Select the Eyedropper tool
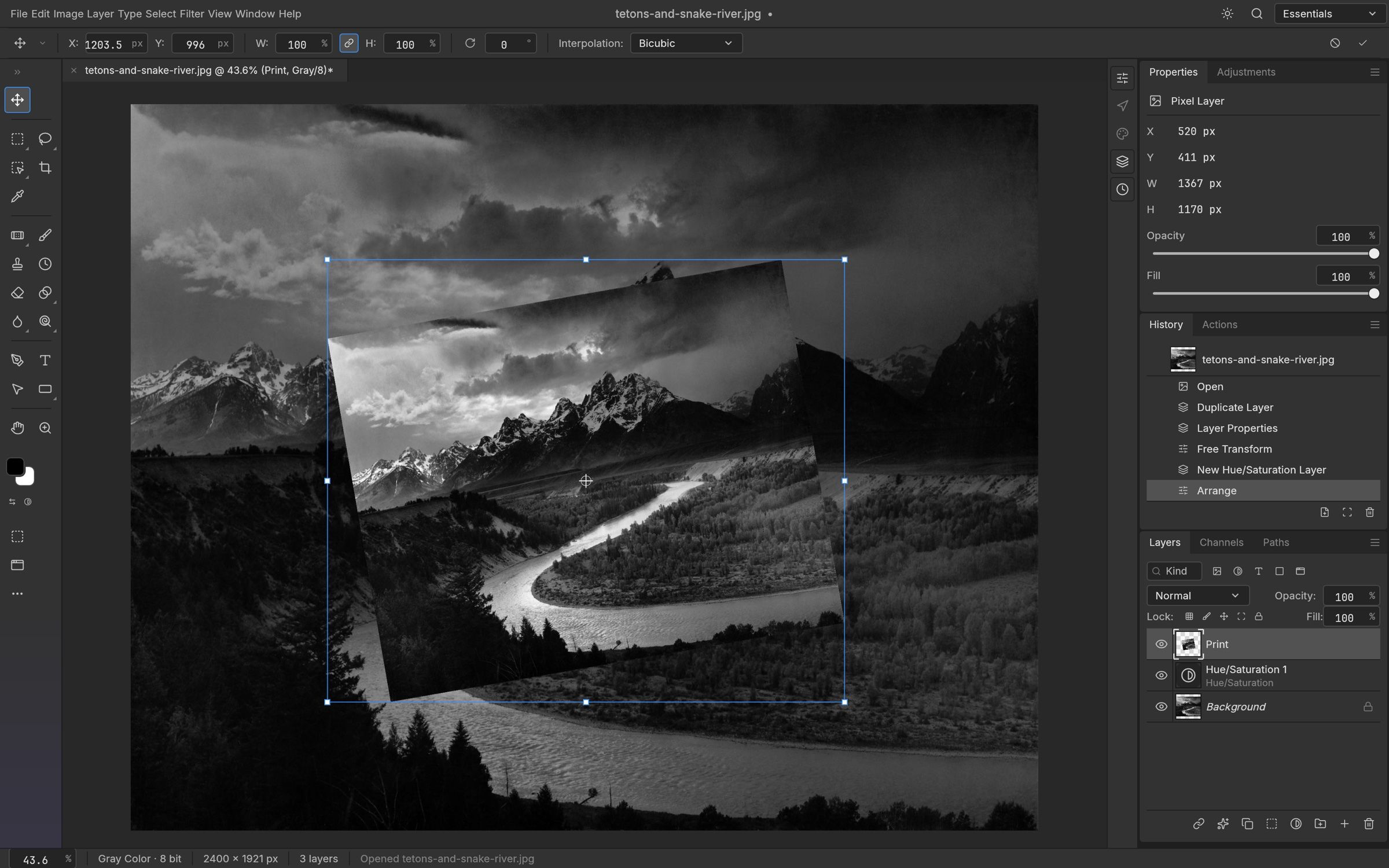The height and width of the screenshot is (868, 1389). pos(17,197)
